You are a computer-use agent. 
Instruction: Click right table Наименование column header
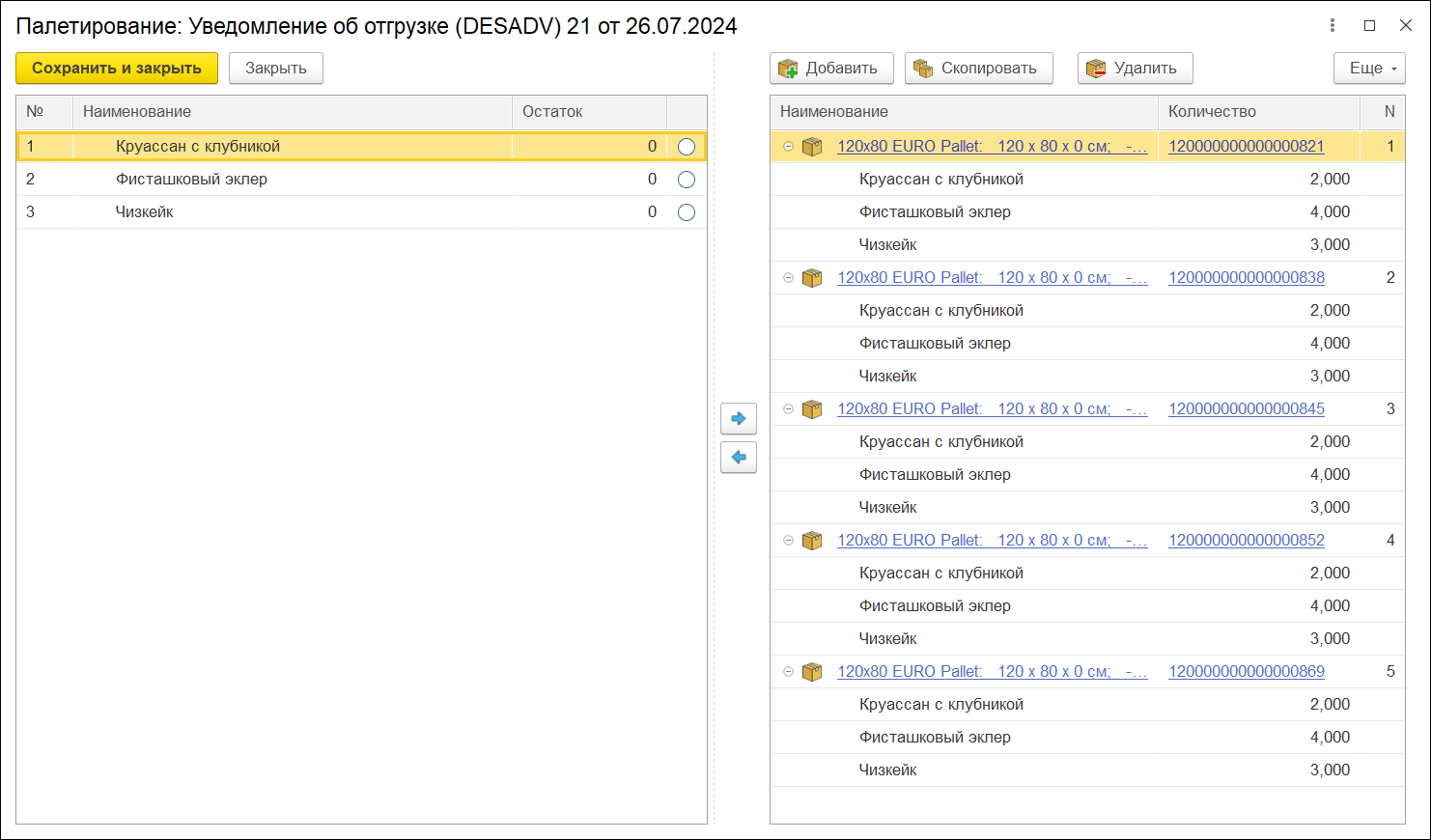[965, 112]
